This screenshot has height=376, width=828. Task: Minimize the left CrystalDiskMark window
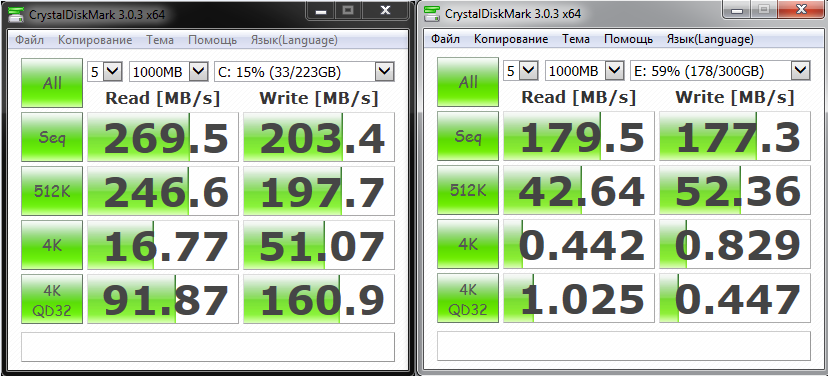pyautogui.click(x=320, y=10)
